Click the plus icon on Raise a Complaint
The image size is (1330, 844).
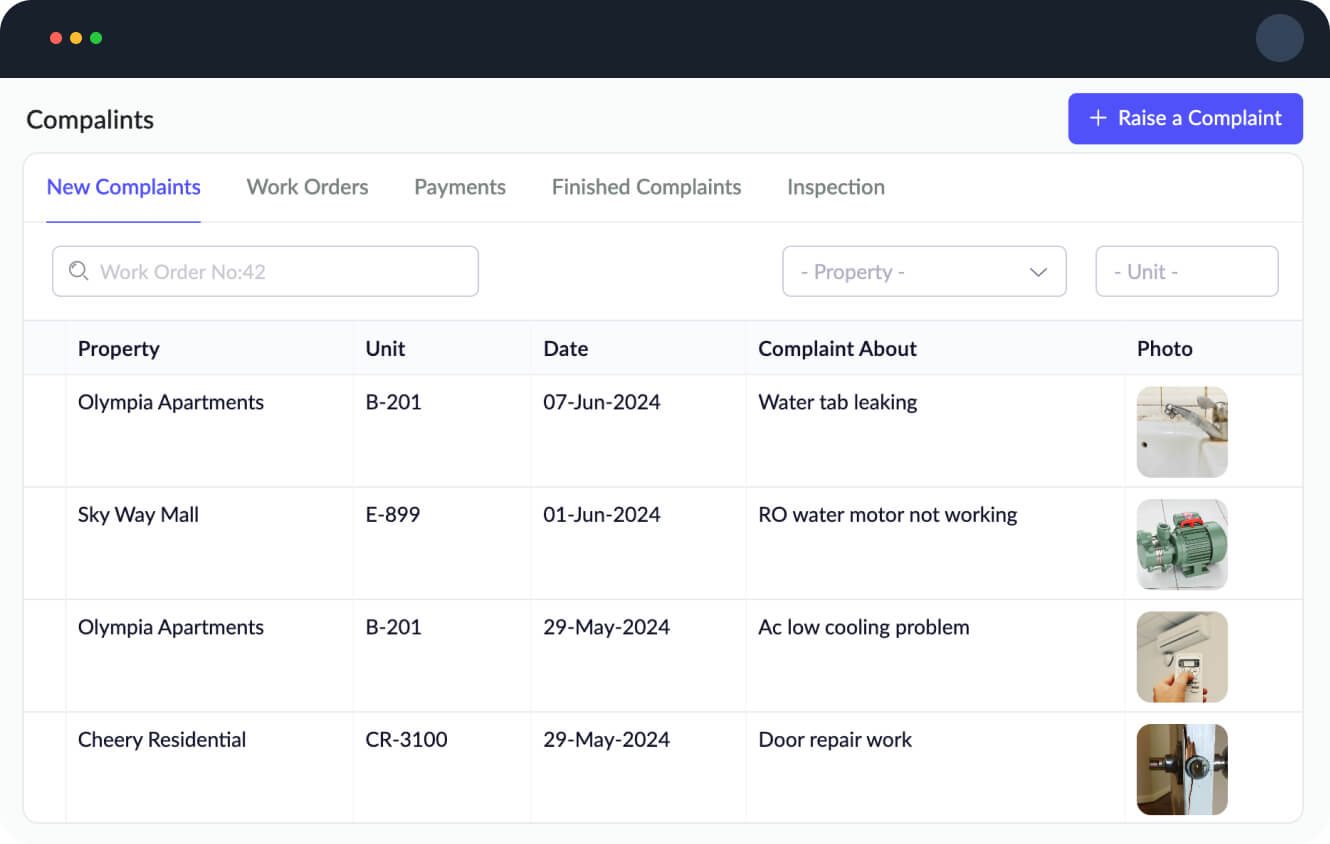[1096, 118]
